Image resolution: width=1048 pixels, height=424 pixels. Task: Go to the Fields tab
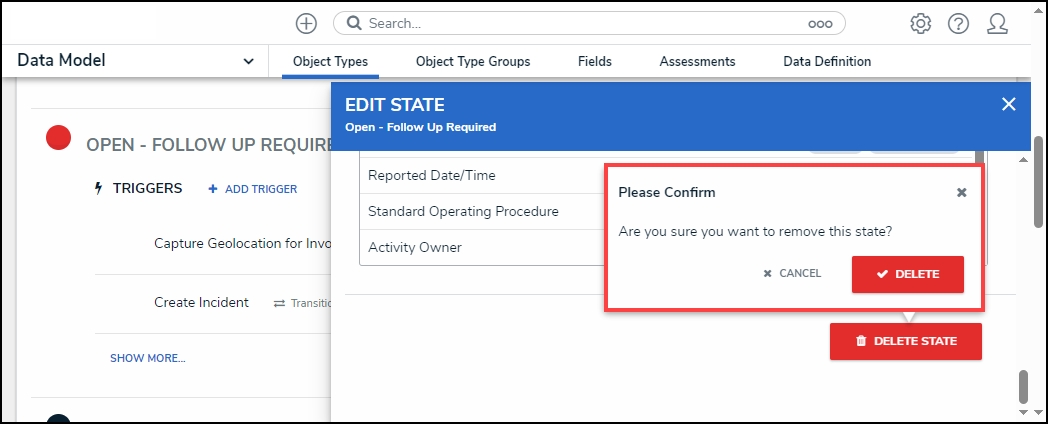595,62
